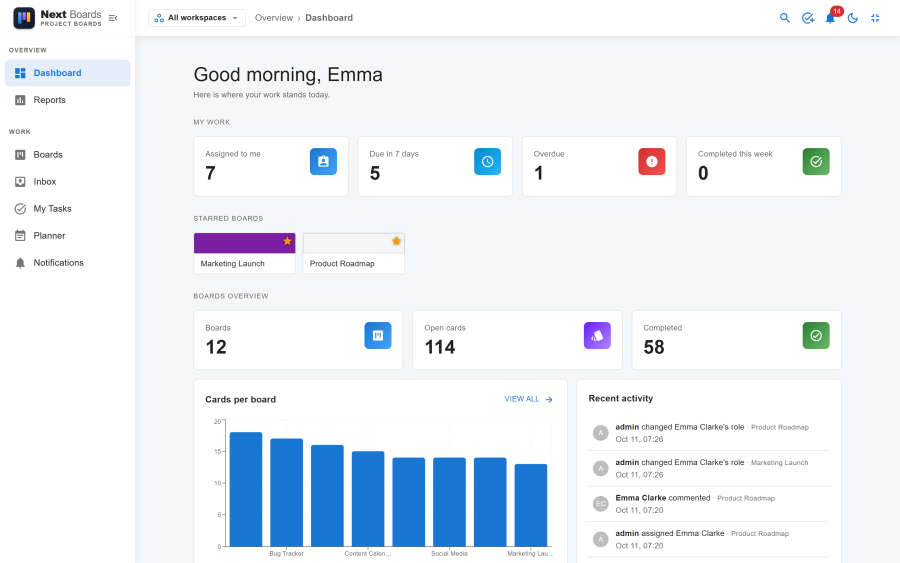
Task: Click the Reports bar chart icon
Action: pyautogui.click(x=20, y=100)
